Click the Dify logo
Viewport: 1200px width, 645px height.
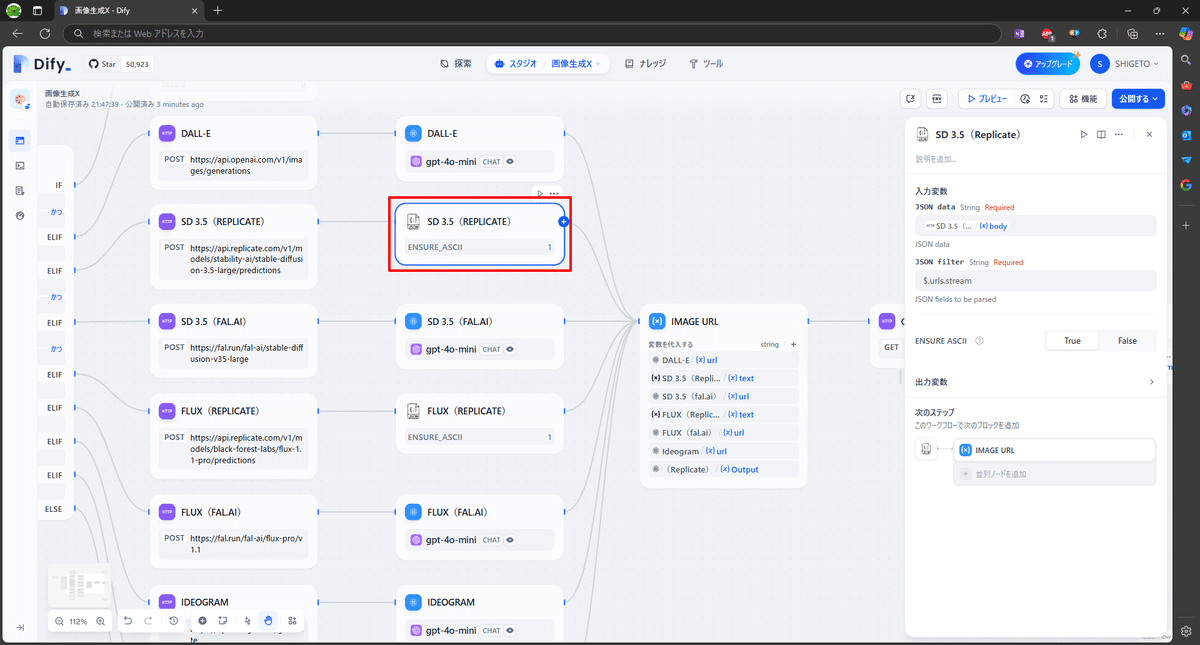point(42,64)
